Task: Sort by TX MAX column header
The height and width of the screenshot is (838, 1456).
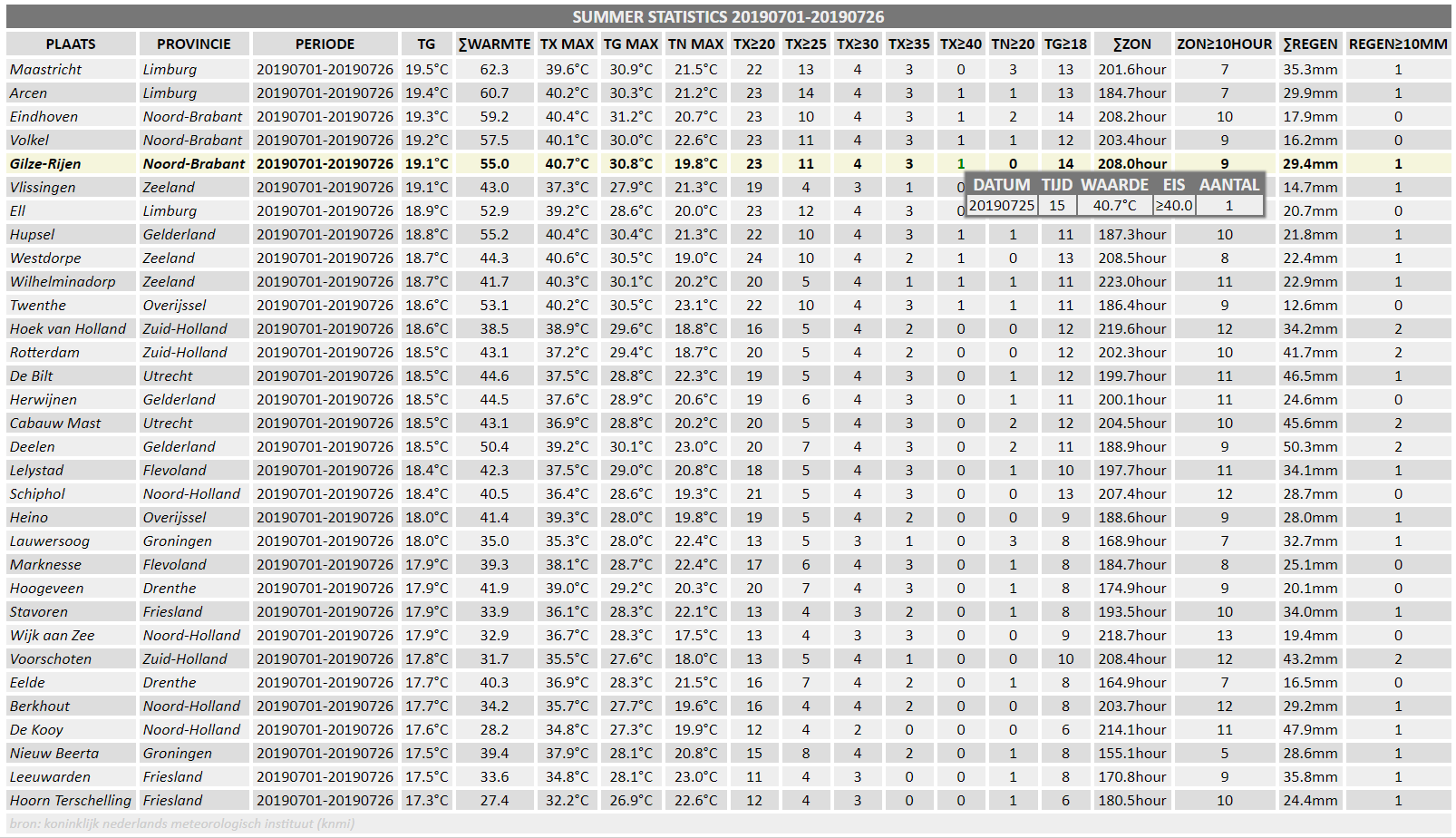Action: [x=567, y=44]
